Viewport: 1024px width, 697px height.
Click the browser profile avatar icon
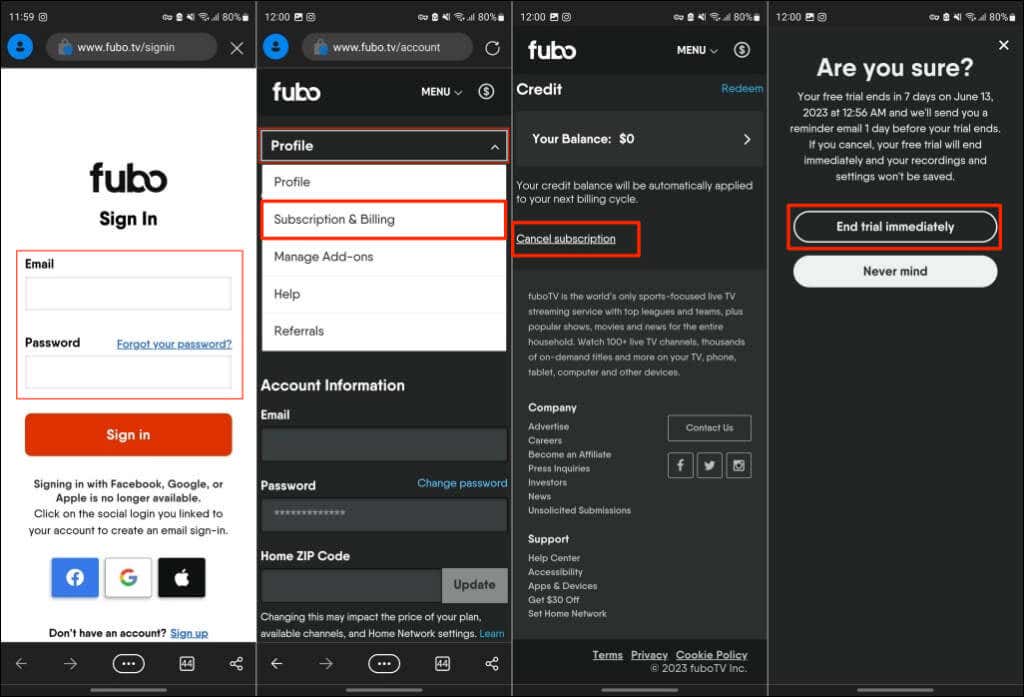(20, 46)
